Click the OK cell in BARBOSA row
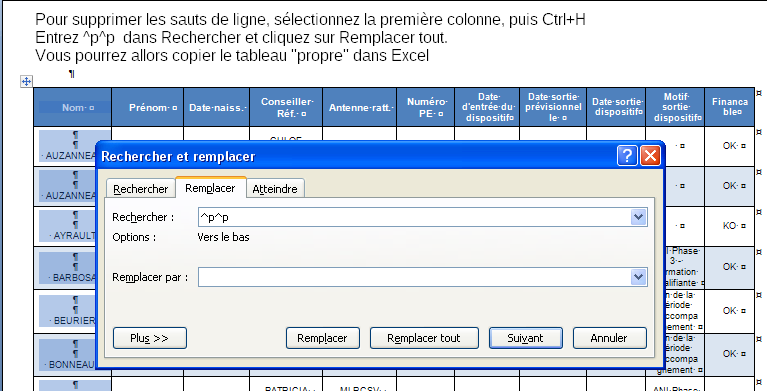The width and height of the screenshot is (767, 391). 730,267
